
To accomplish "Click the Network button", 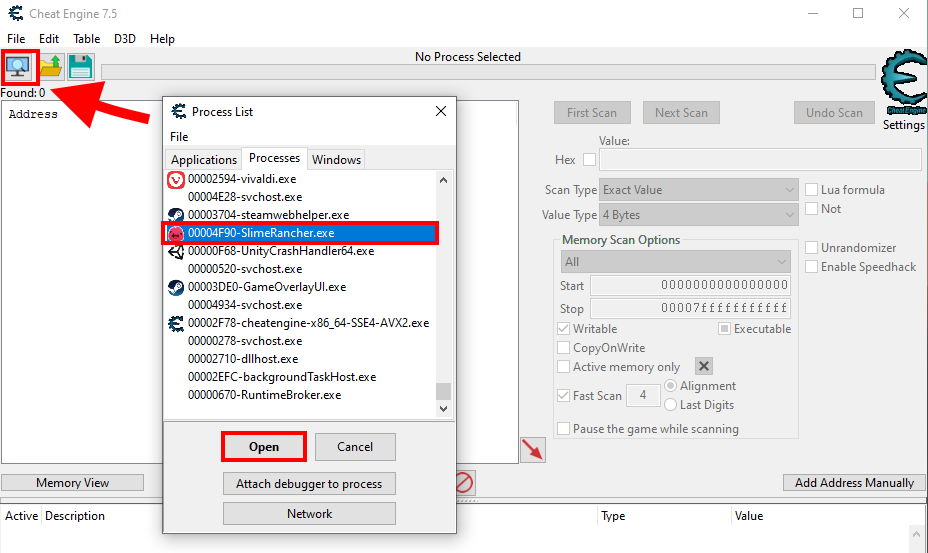I will pos(309,513).
